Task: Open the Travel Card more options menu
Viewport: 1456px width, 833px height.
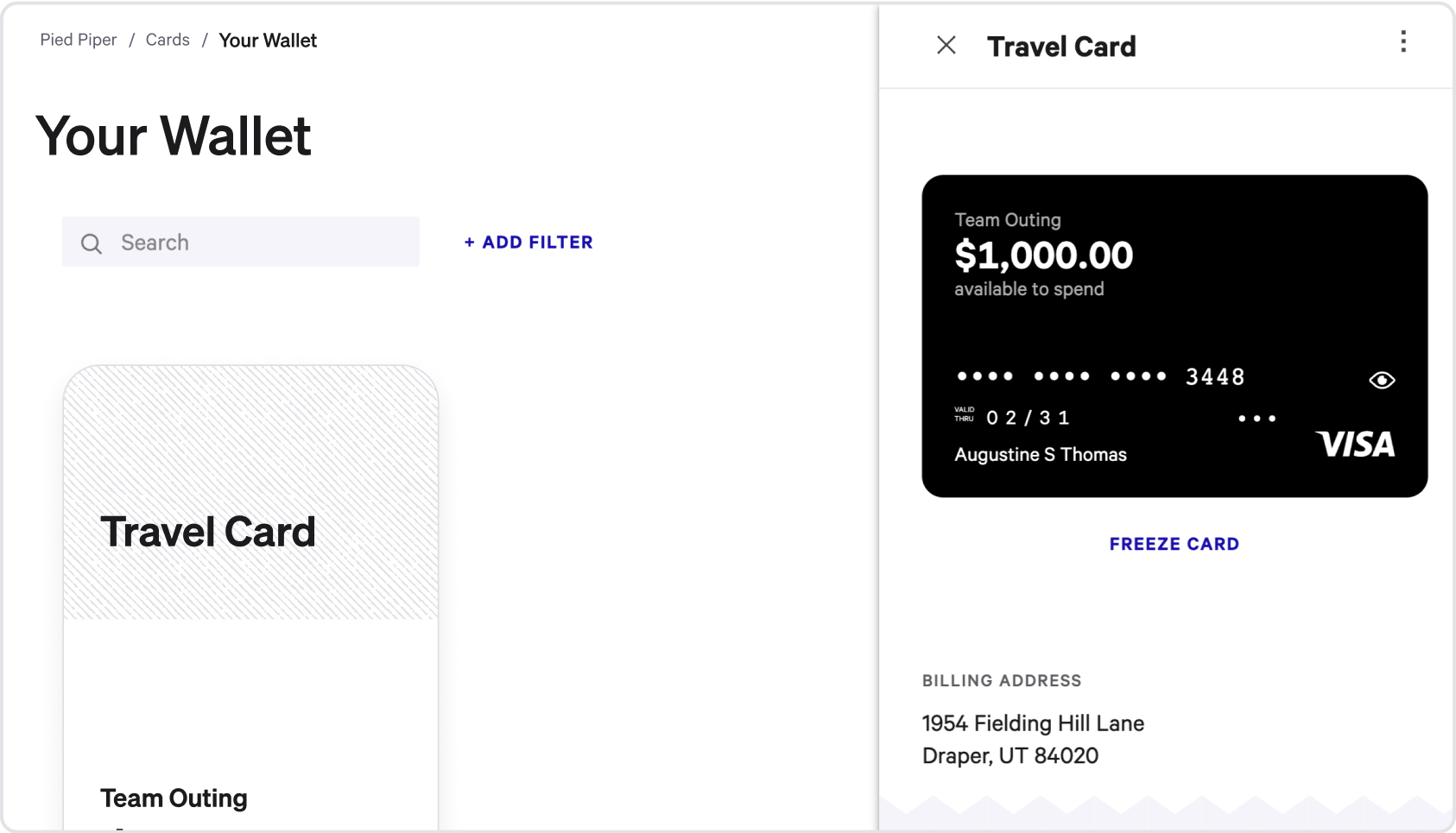Action: point(1403,42)
